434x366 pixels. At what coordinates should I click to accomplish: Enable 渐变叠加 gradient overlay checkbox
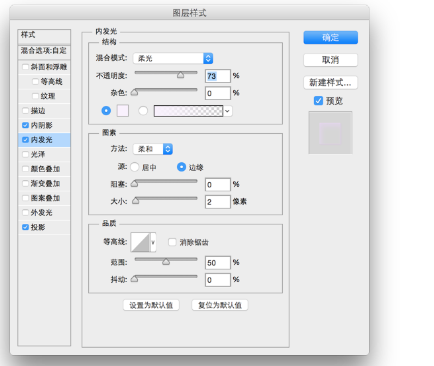[25, 183]
